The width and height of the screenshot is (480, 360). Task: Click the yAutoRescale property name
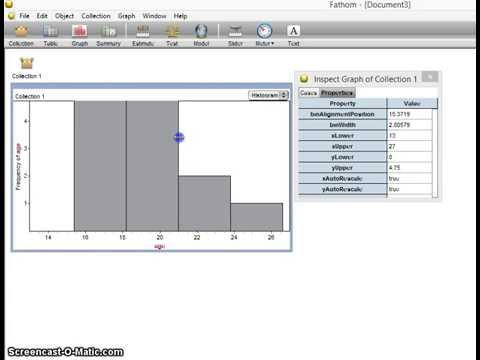[x=342, y=189]
